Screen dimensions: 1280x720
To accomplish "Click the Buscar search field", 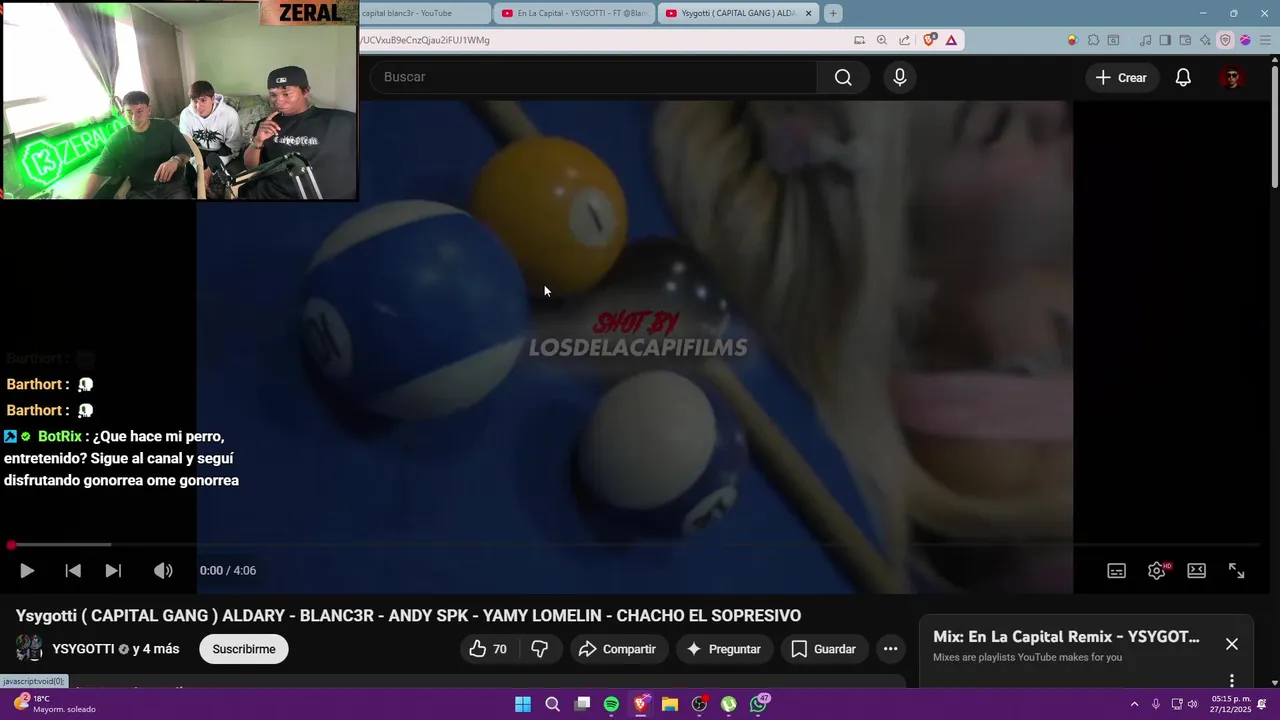I will click(594, 77).
